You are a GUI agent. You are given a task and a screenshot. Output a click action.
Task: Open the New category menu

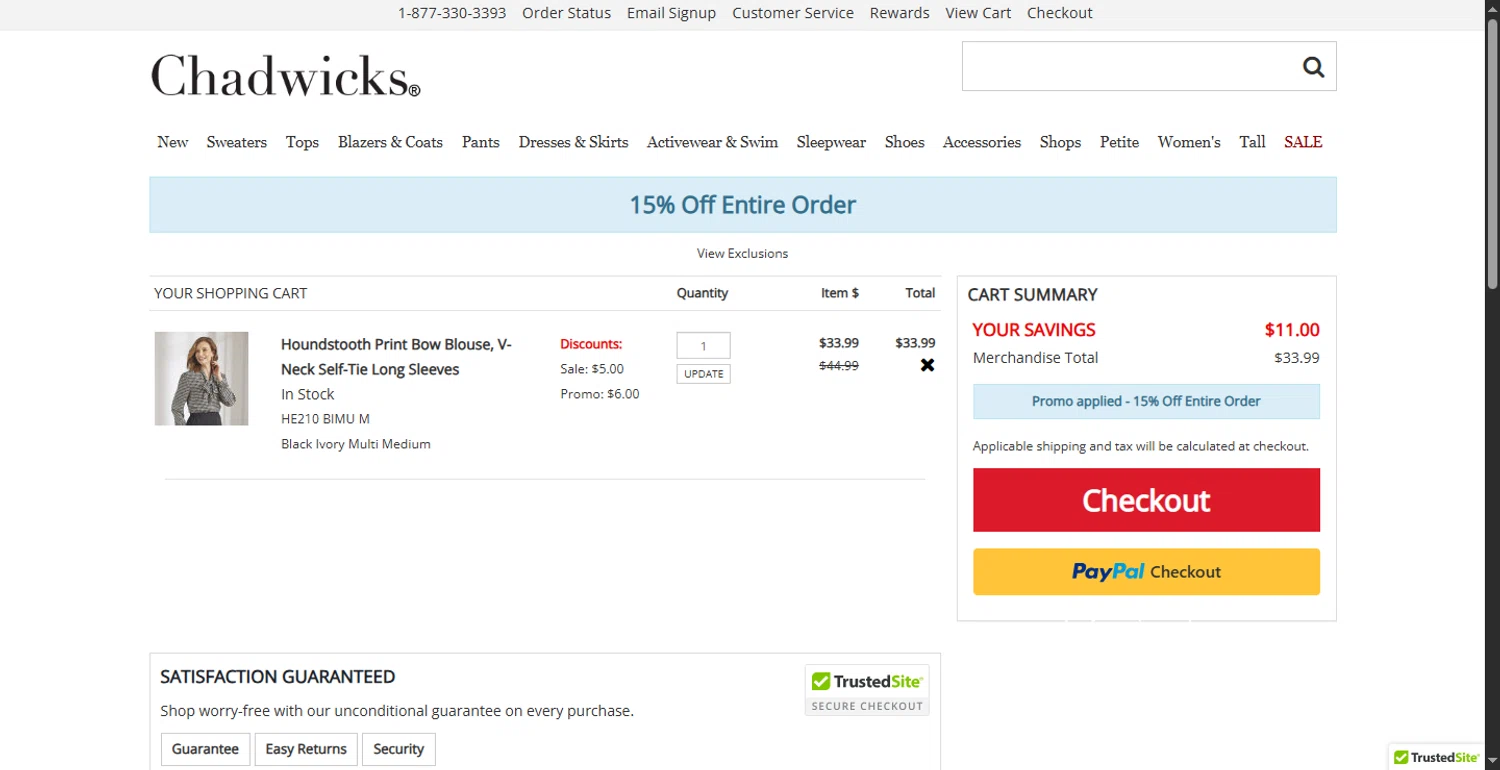click(173, 142)
